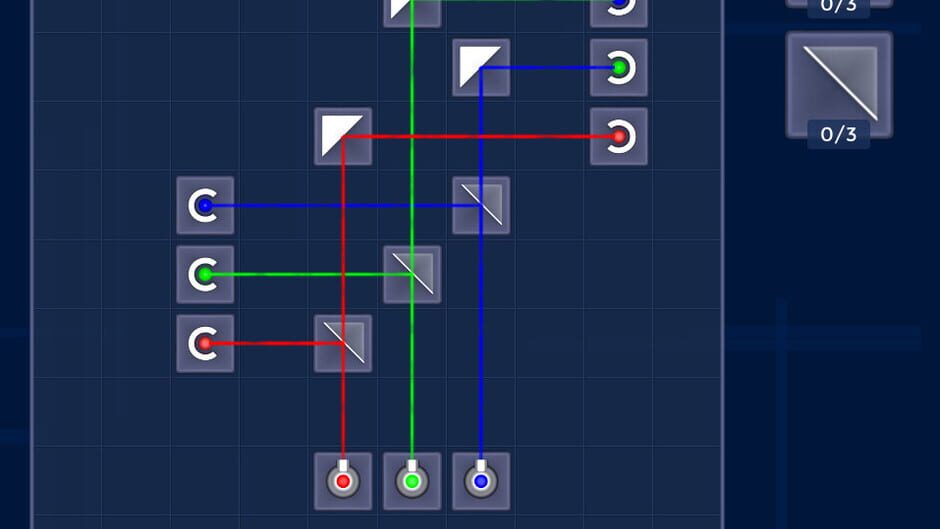Click the partially visible top inventory slot
The image size is (940, 529).
(839, 5)
